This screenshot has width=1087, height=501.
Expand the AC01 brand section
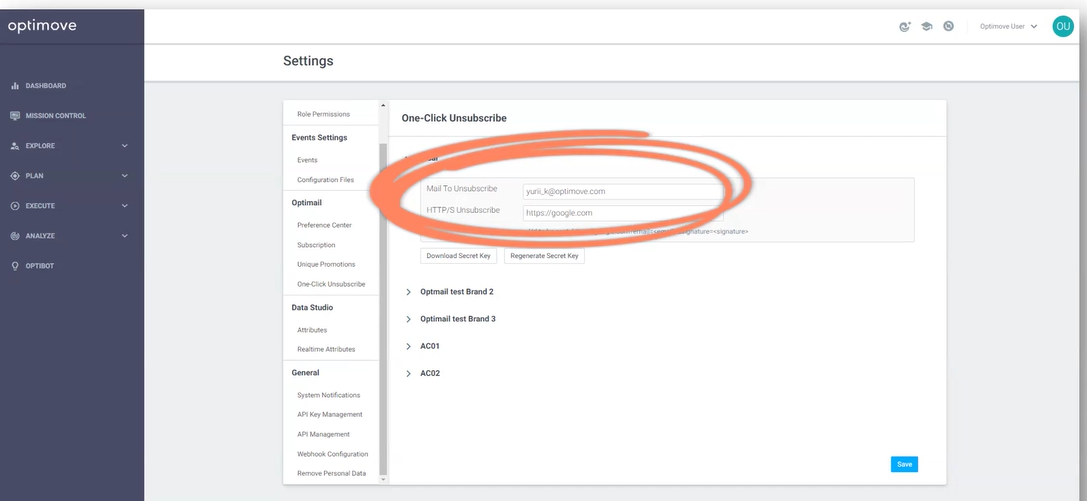pos(408,346)
